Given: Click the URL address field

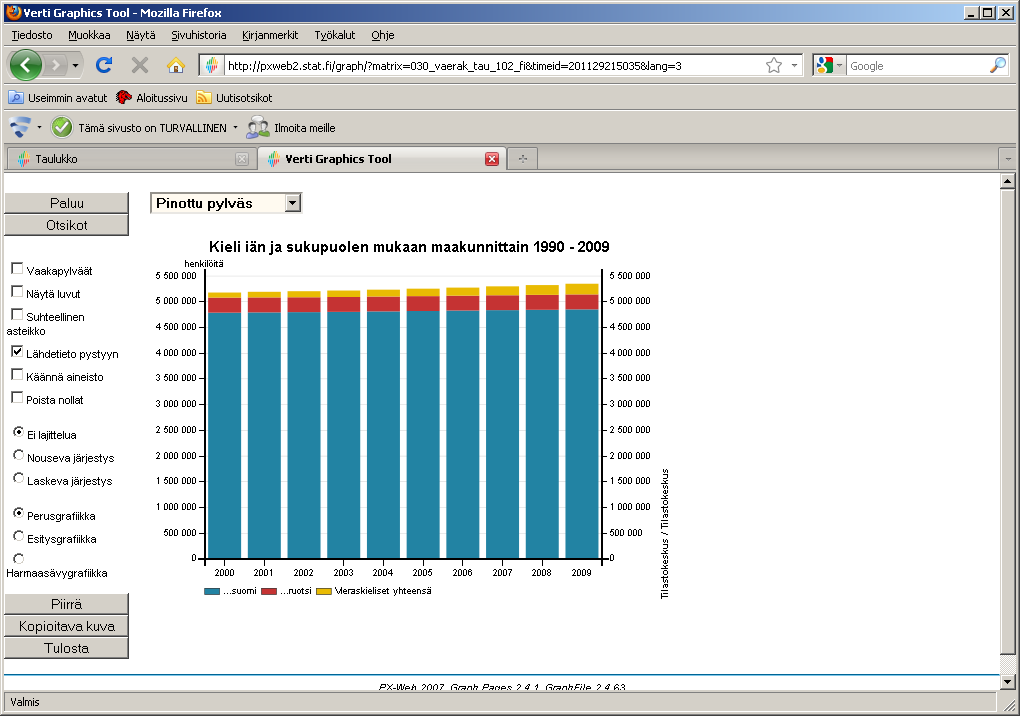Looking at the screenshot, I should pos(493,66).
